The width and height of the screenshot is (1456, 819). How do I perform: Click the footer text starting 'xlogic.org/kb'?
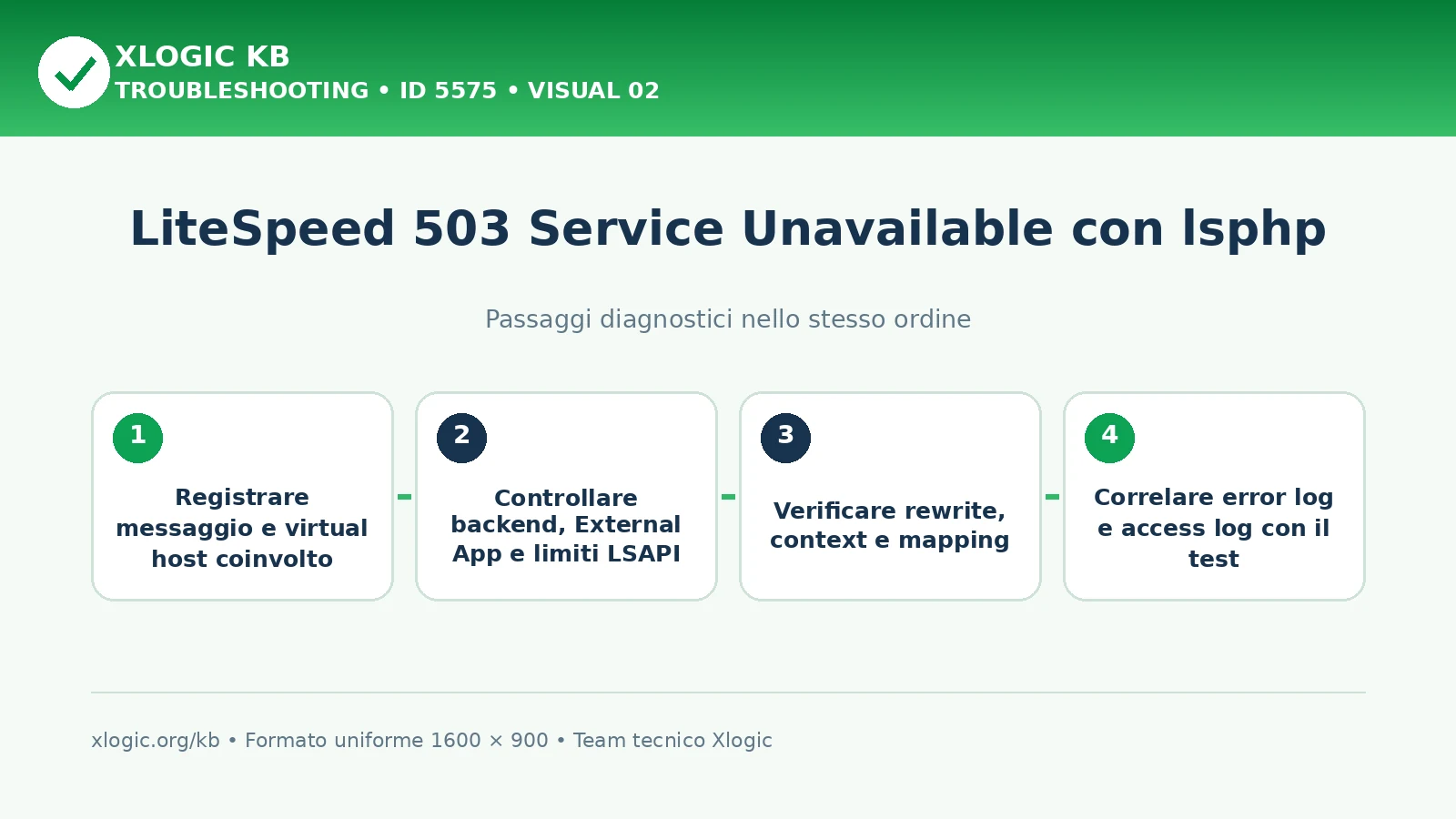(x=431, y=740)
